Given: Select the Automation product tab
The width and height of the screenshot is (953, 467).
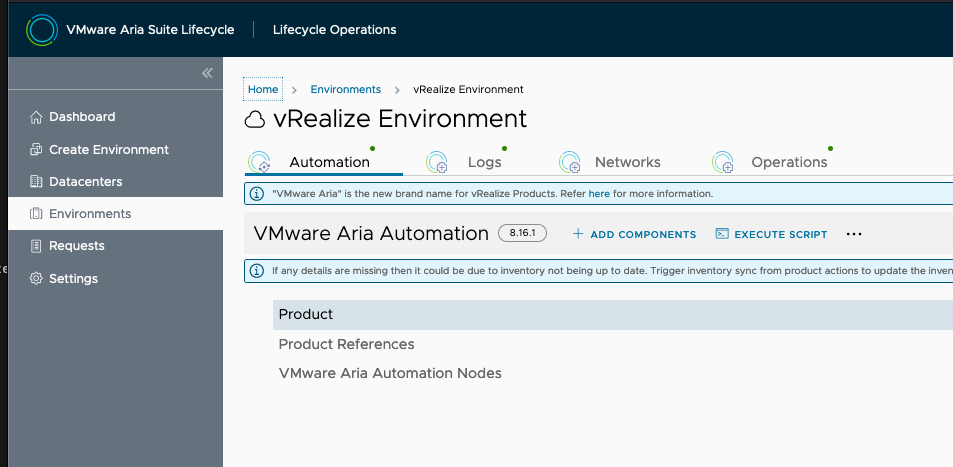Looking at the screenshot, I should 329,162.
